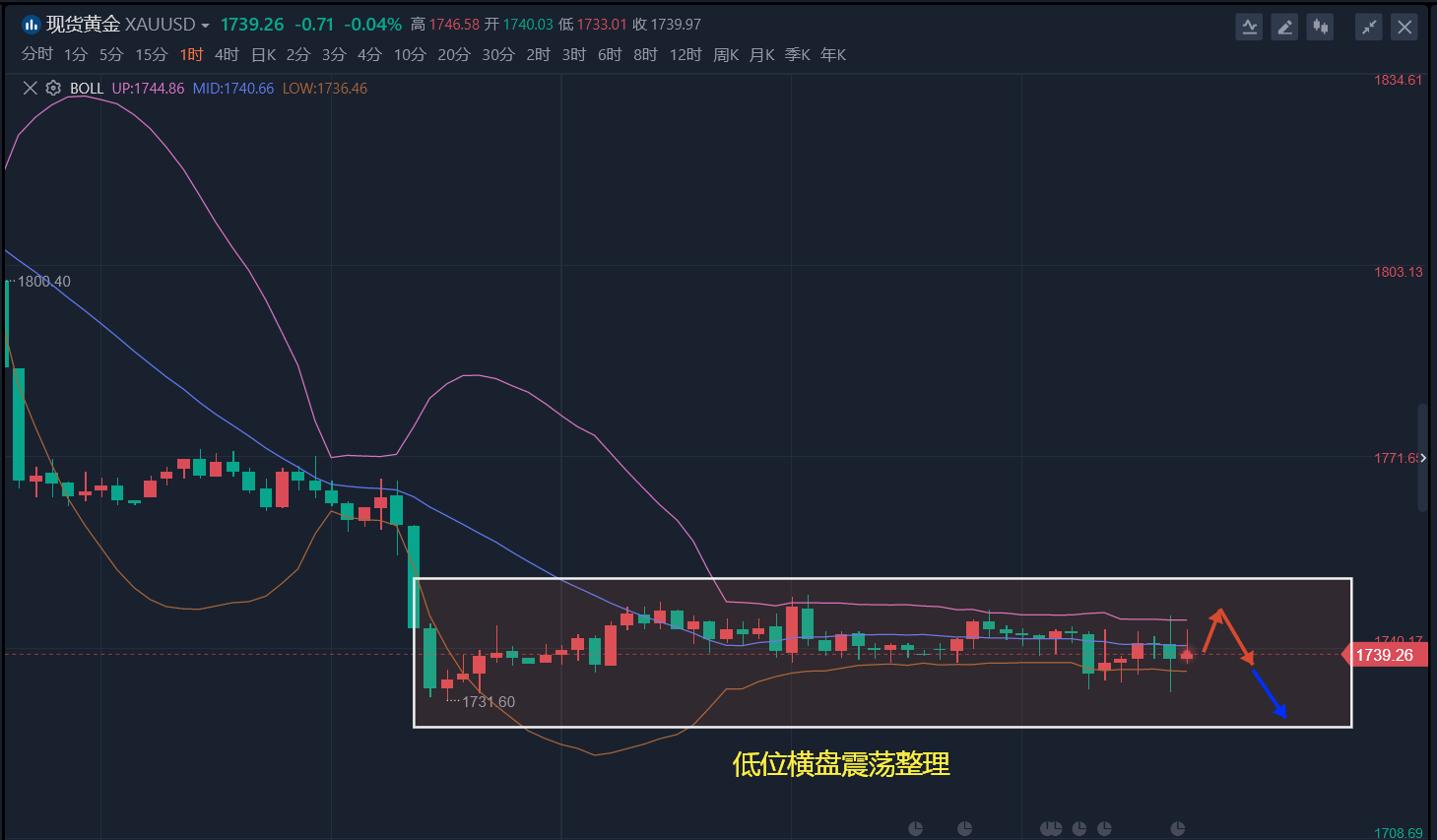This screenshot has width=1437, height=840.
Task: Choose the 4分 timeframe
Action: pos(369,54)
